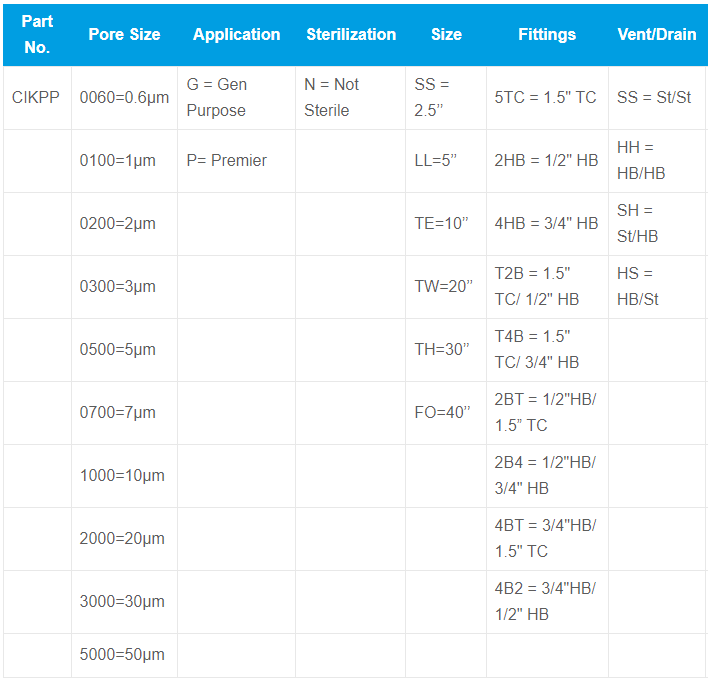Click the LL=5" size cell

[x=446, y=161]
